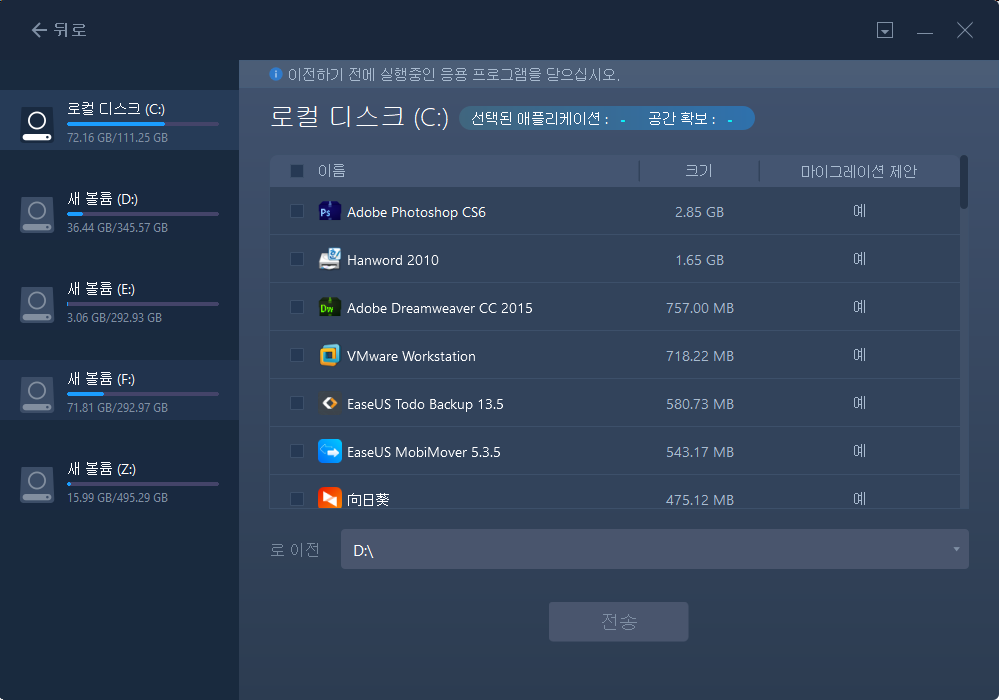The width and height of the screenshot is (999, 700).
Task: Select drive 새 볼륨 (F:) in sidebar
Action: pyautogui.click(x=119, y=390)
